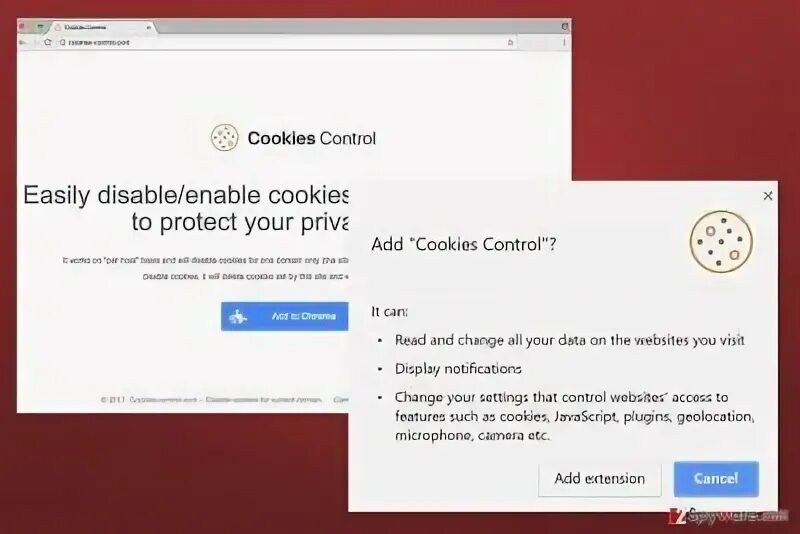Screen dimensions: 800x534
Task: Click the Add extension button
Action: click(599, 478)
